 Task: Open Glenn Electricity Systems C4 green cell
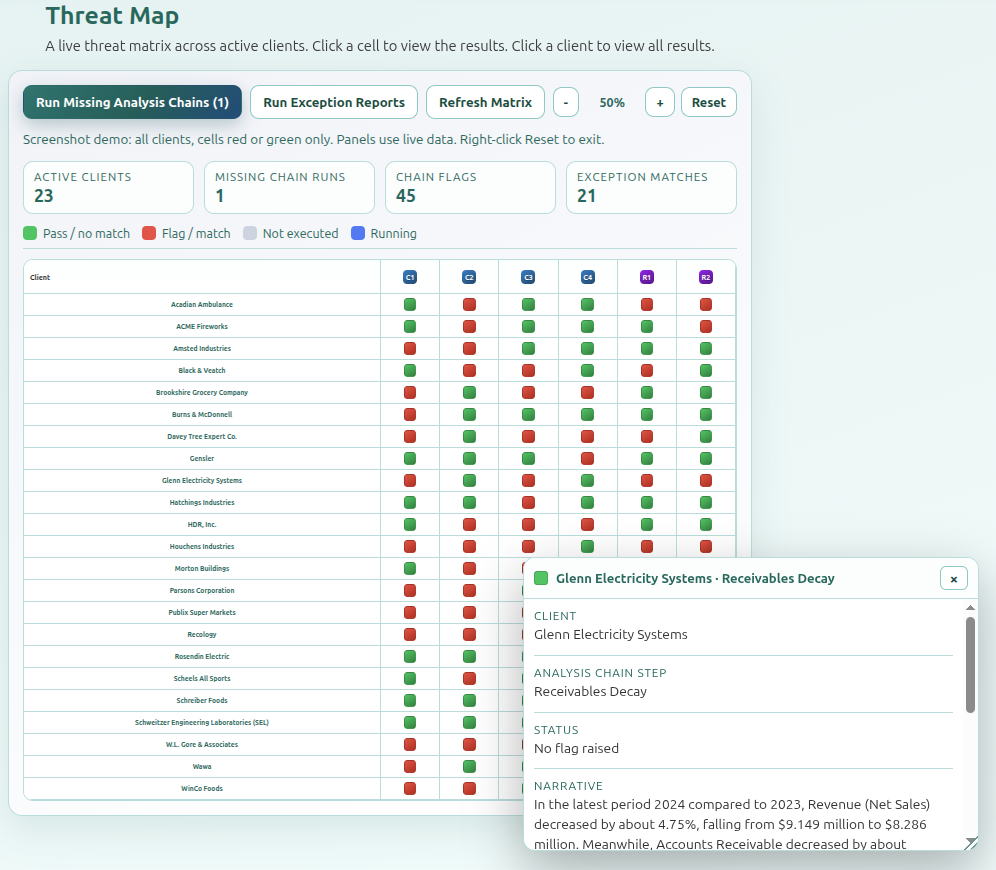click(588, 481)
